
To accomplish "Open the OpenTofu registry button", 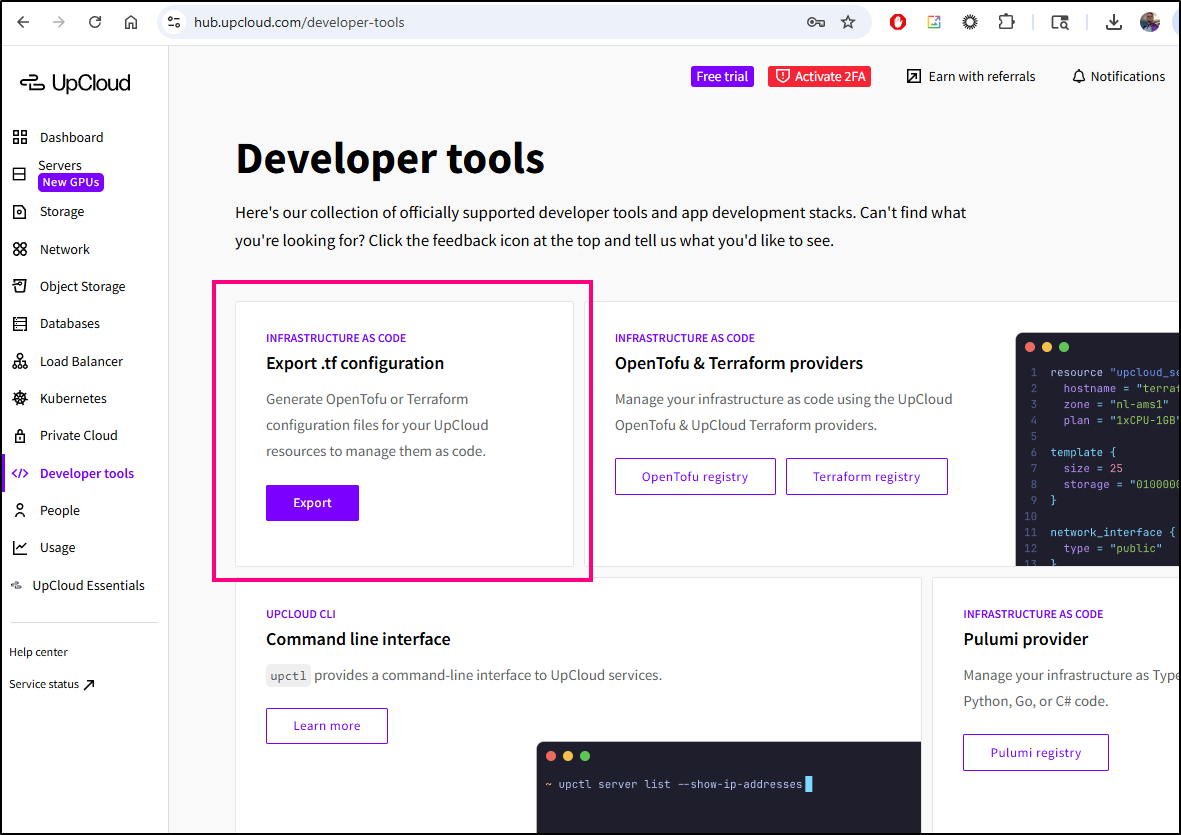I will 695,477.
